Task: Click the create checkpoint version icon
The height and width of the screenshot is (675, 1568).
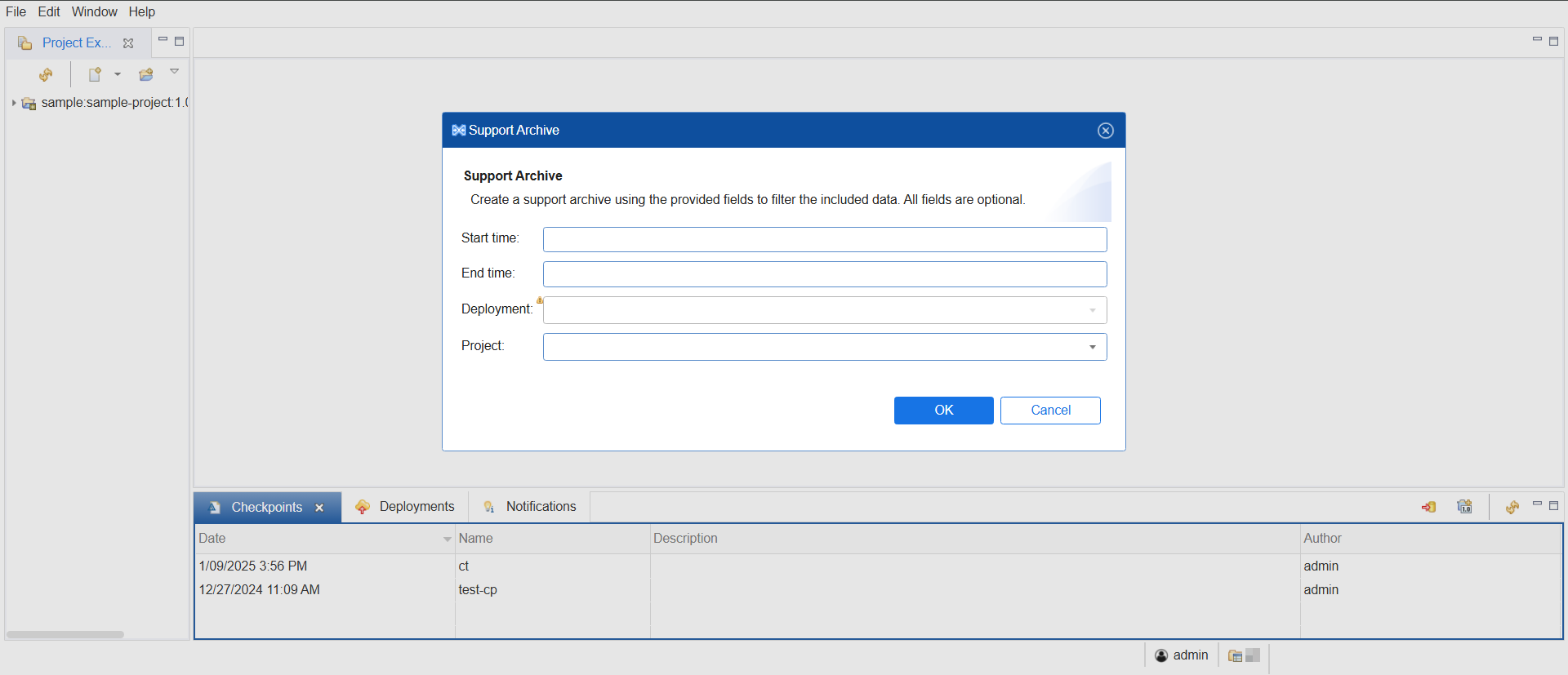Action: point(1464,507)
